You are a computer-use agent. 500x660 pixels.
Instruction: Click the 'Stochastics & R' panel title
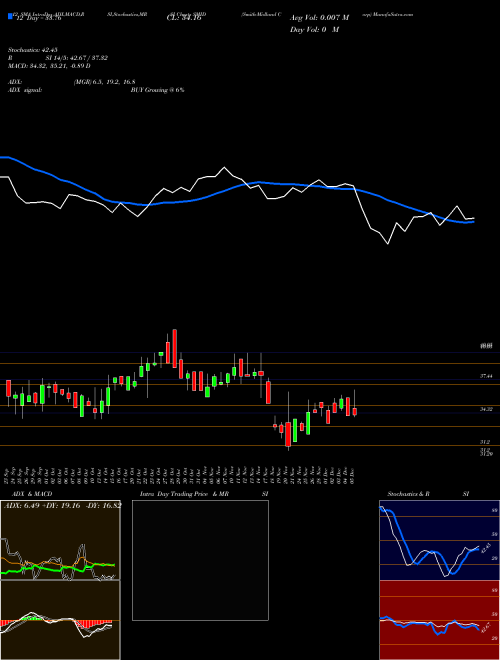coord(409,494)
